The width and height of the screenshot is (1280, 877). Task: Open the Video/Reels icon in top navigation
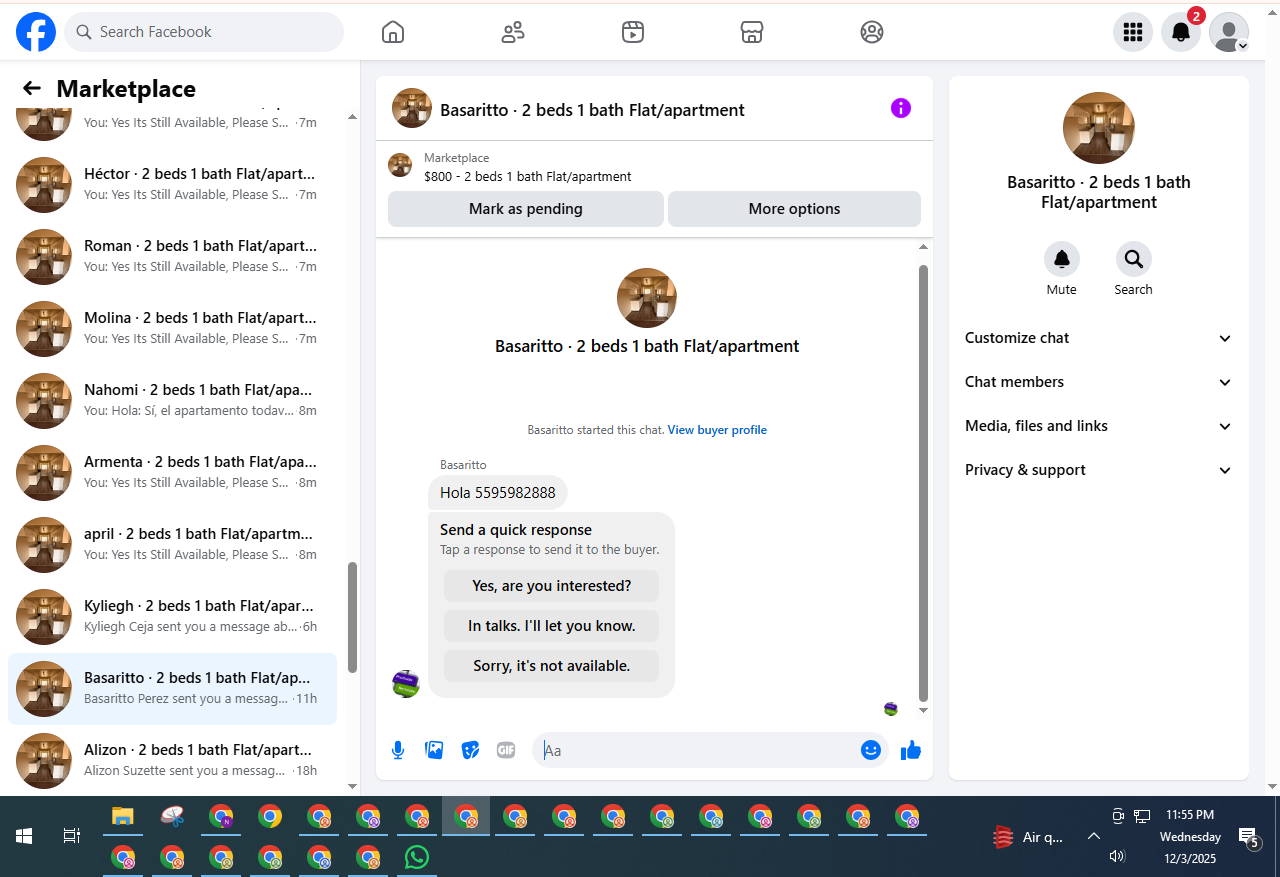(x=632, y=32)
